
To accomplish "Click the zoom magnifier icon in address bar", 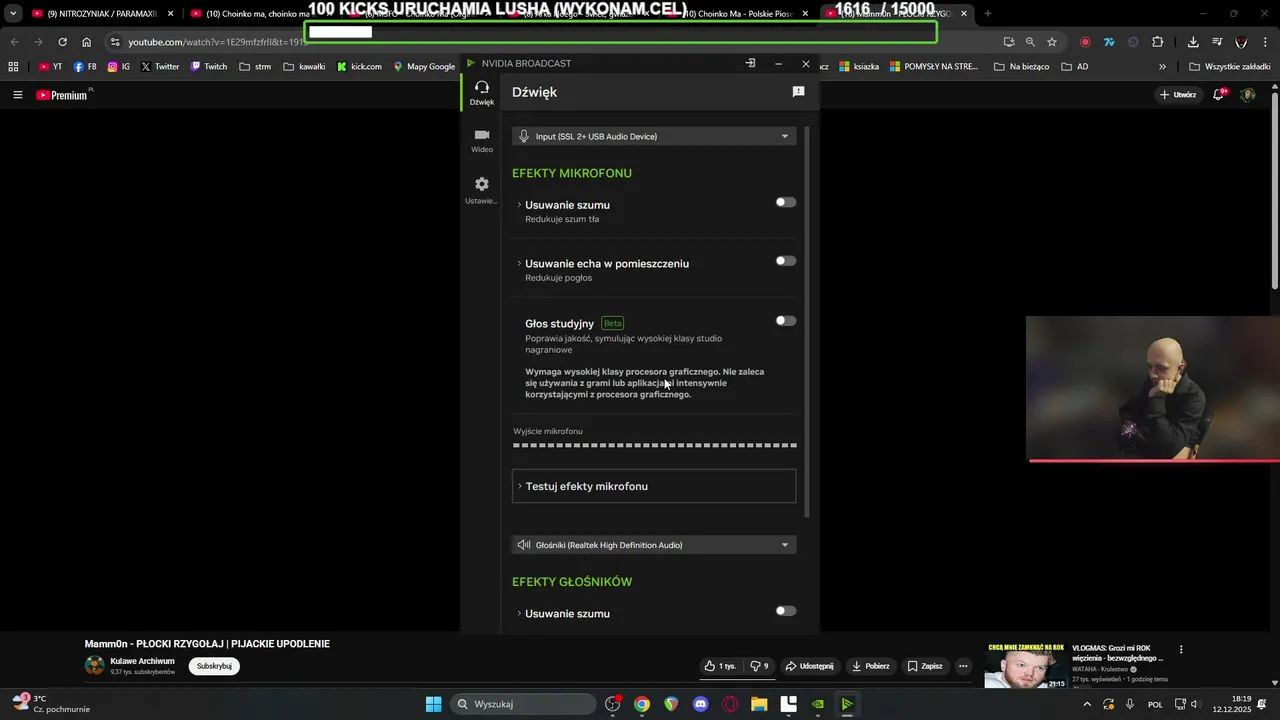I will point(1030,42).
